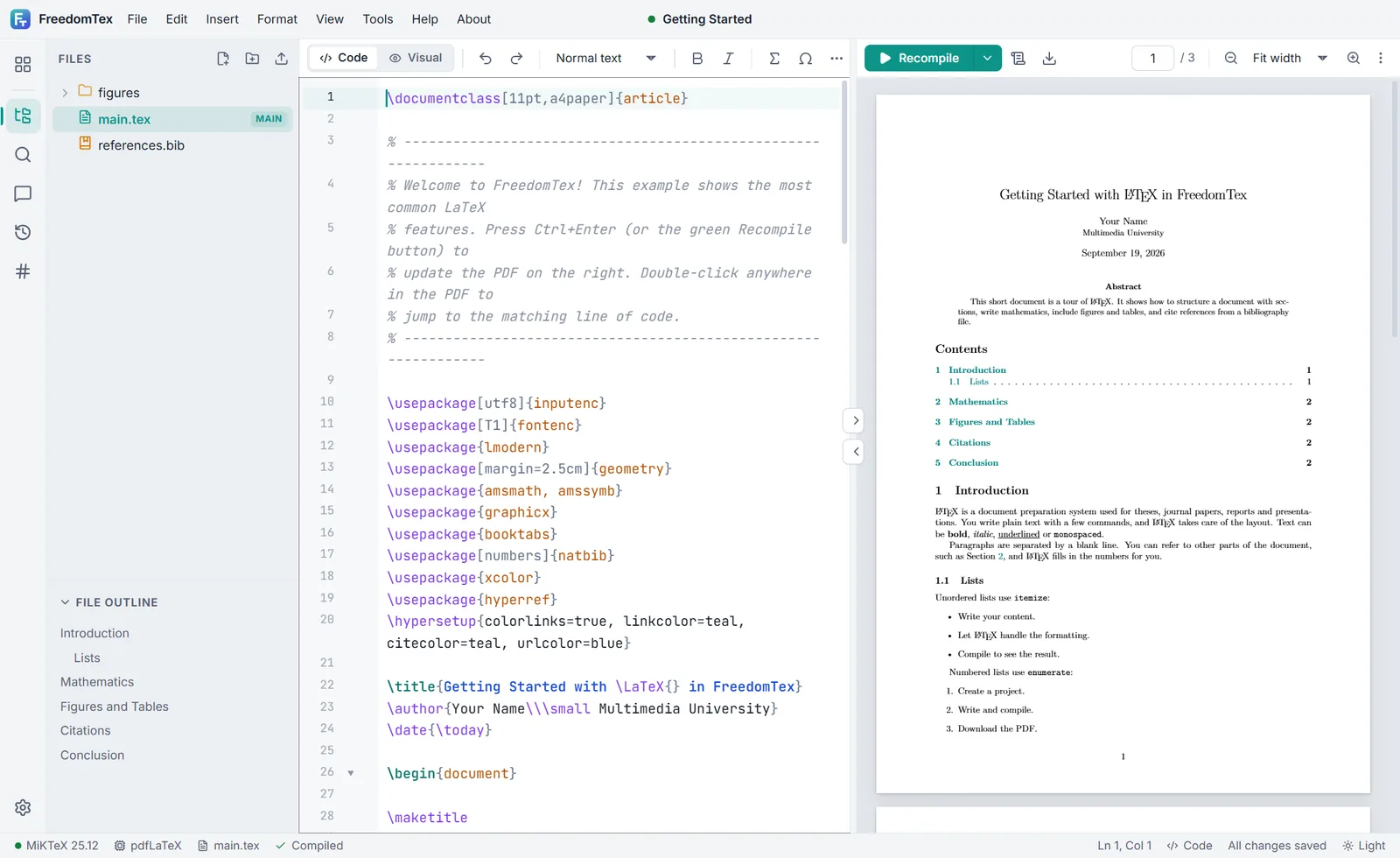Open the Insert menu
The image size is (1400, 858).
222,19
